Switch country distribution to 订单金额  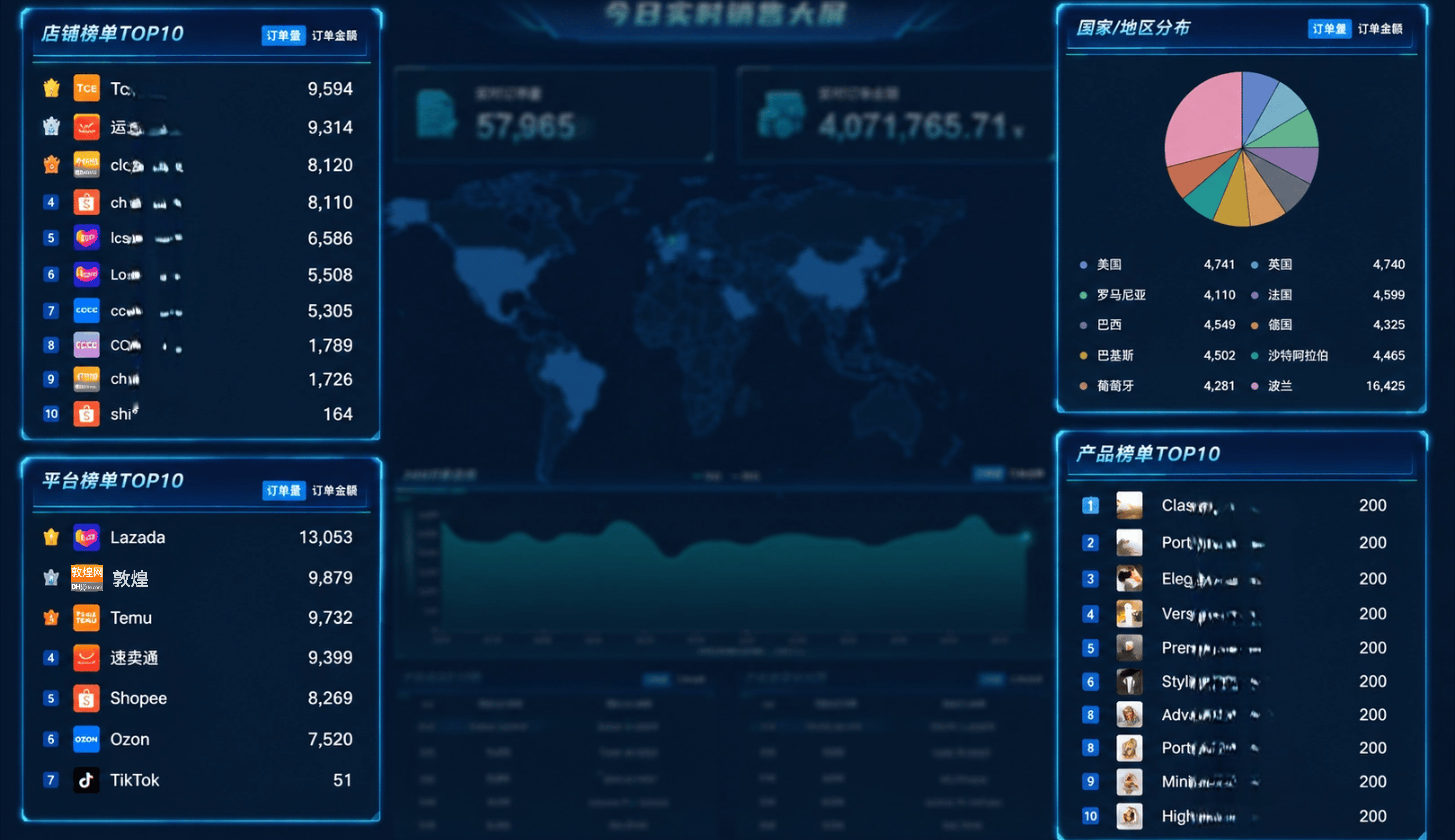coord(1380,29)
